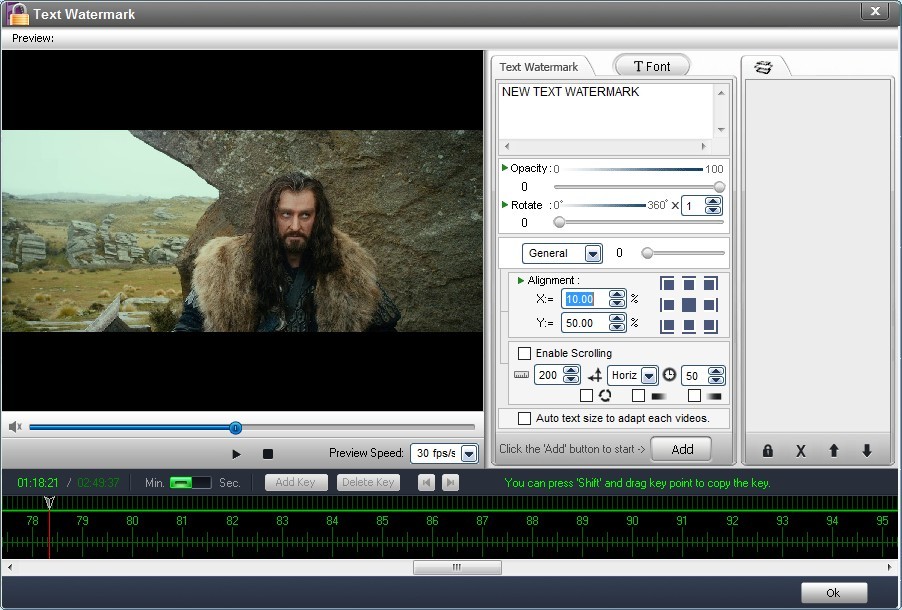Open the Horiz scroll direction dropdown

649,376
